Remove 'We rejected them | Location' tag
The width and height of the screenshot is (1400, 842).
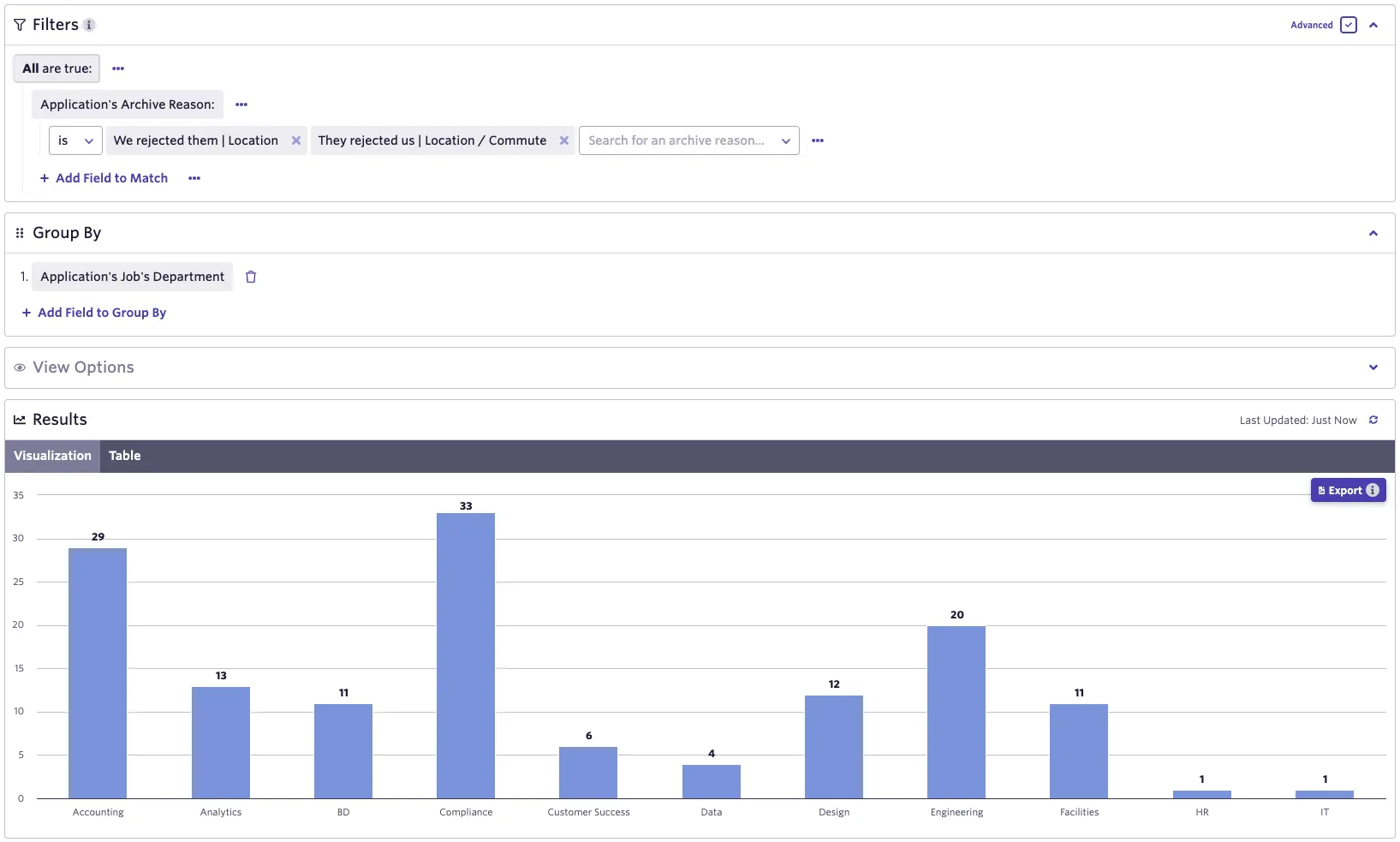click(296, 140)
